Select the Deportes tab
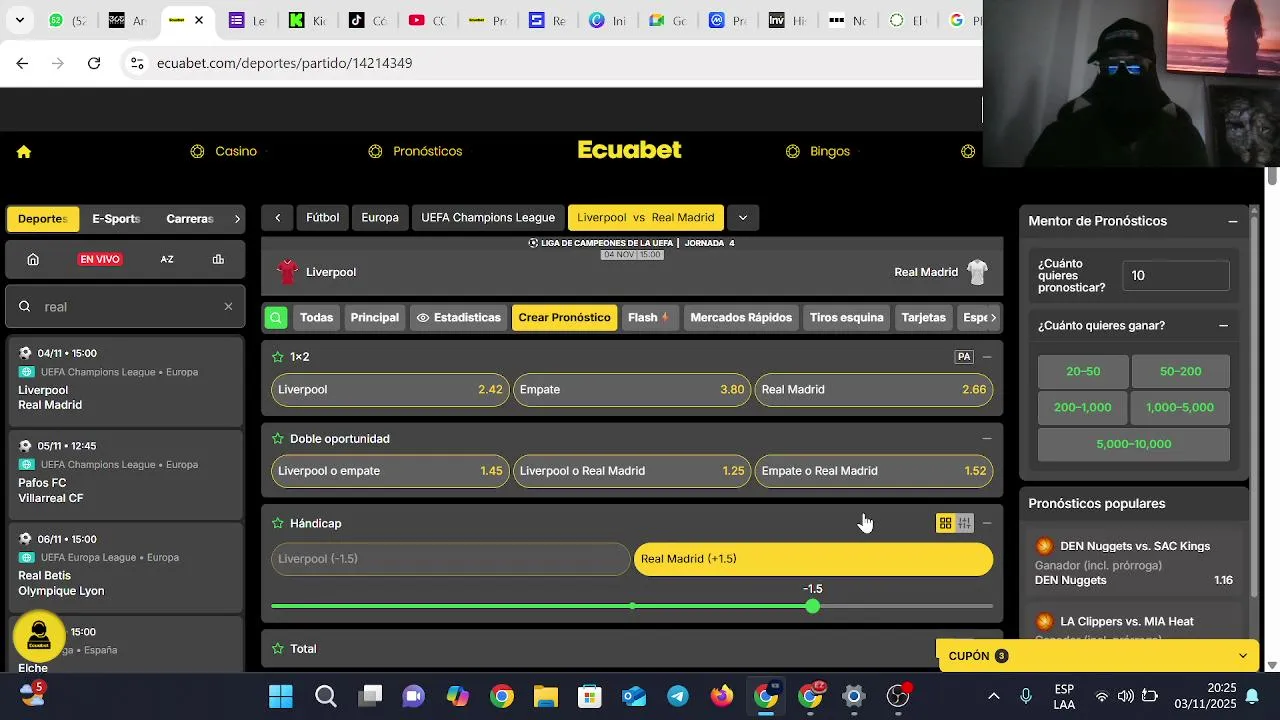Viewport: 1280px width, 720px height. pyautogui.click(x=42, y=219)
